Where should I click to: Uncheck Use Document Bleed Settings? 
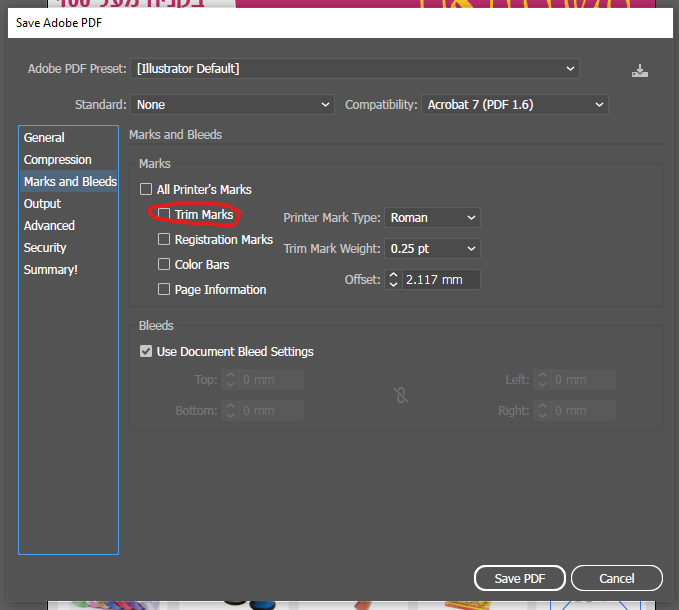click(146, 351)
